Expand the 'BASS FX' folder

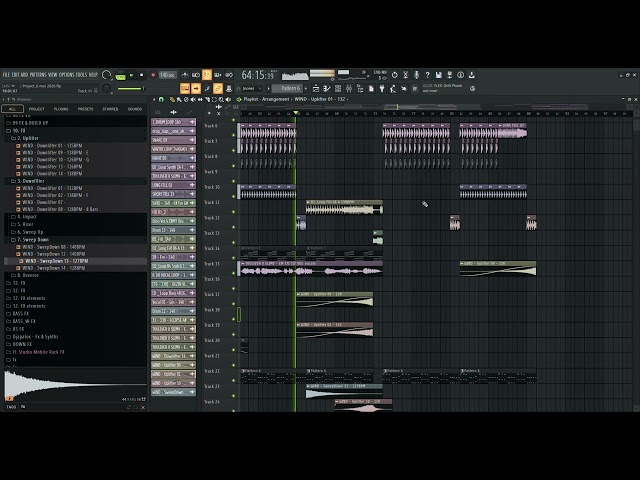point(76,313)
